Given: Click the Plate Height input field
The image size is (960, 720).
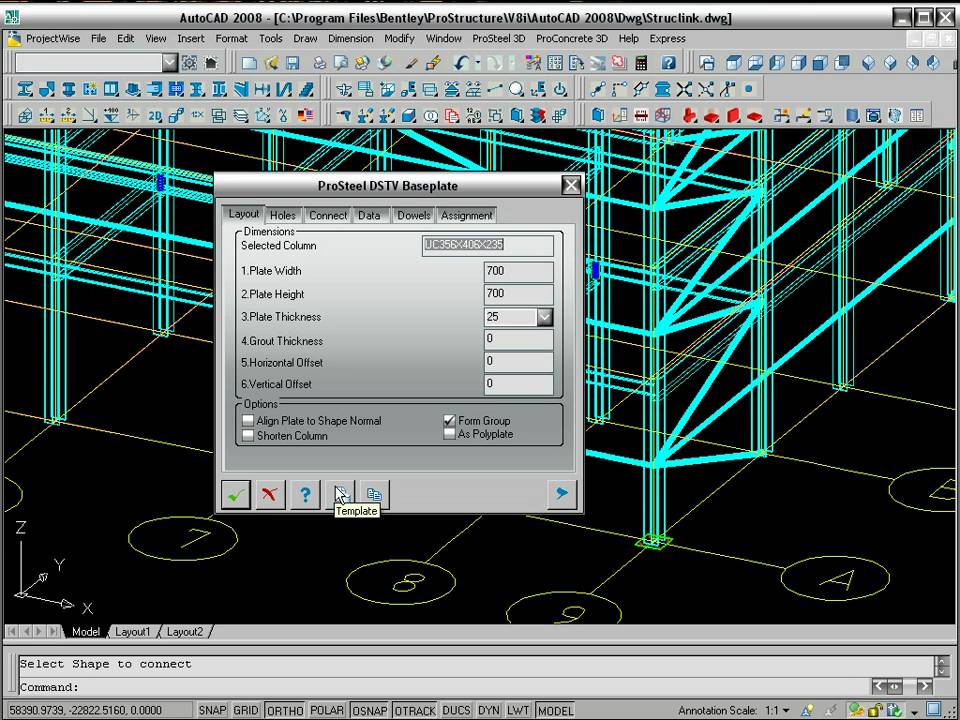Looking at the screenshot, I should tap(519, 294).
